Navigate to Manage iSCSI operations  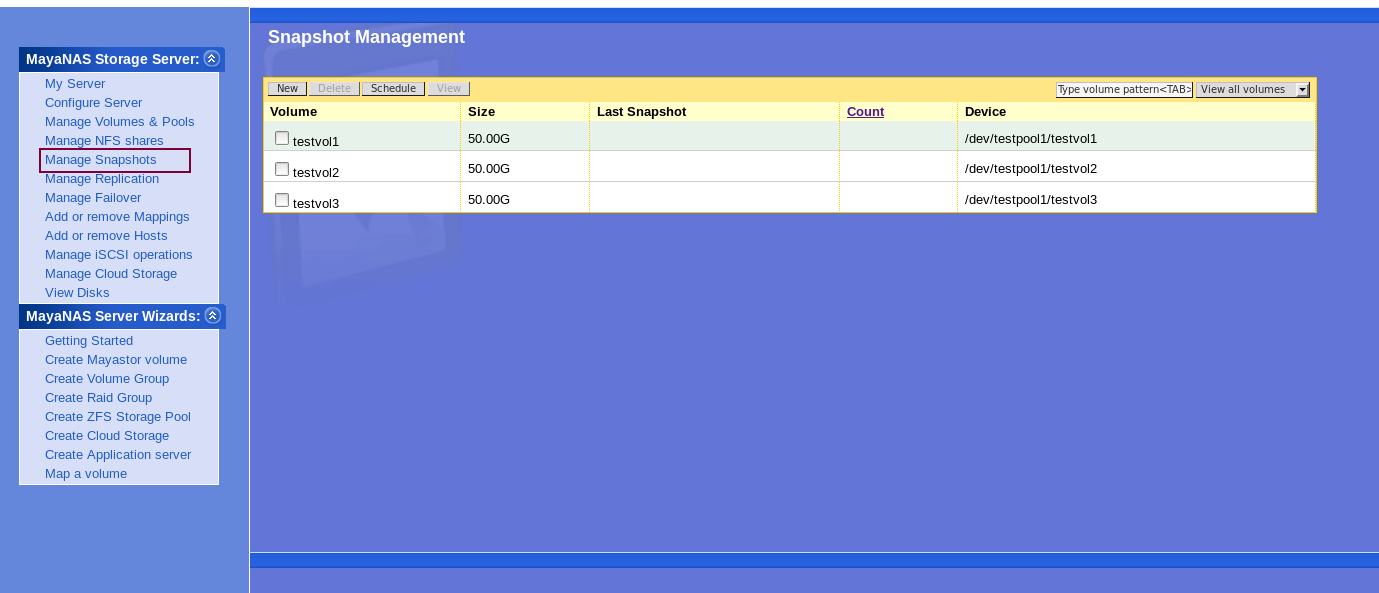tap(118, 255)
